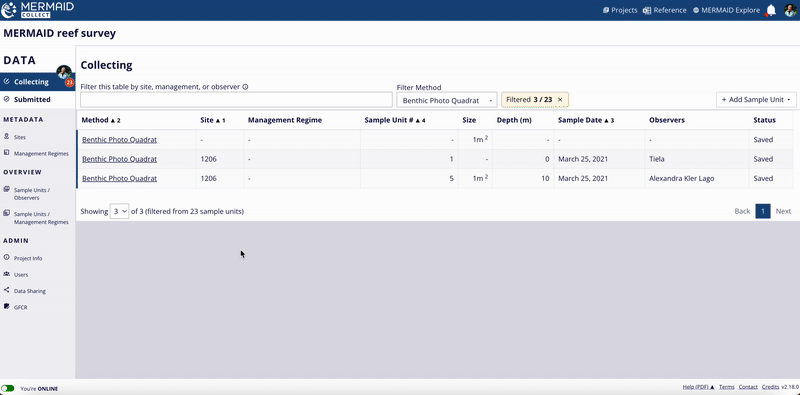800x395 pixels.
Task: Open the Benthic Photo Quadrat for Tiela
Action: click(x=119, y=159)
